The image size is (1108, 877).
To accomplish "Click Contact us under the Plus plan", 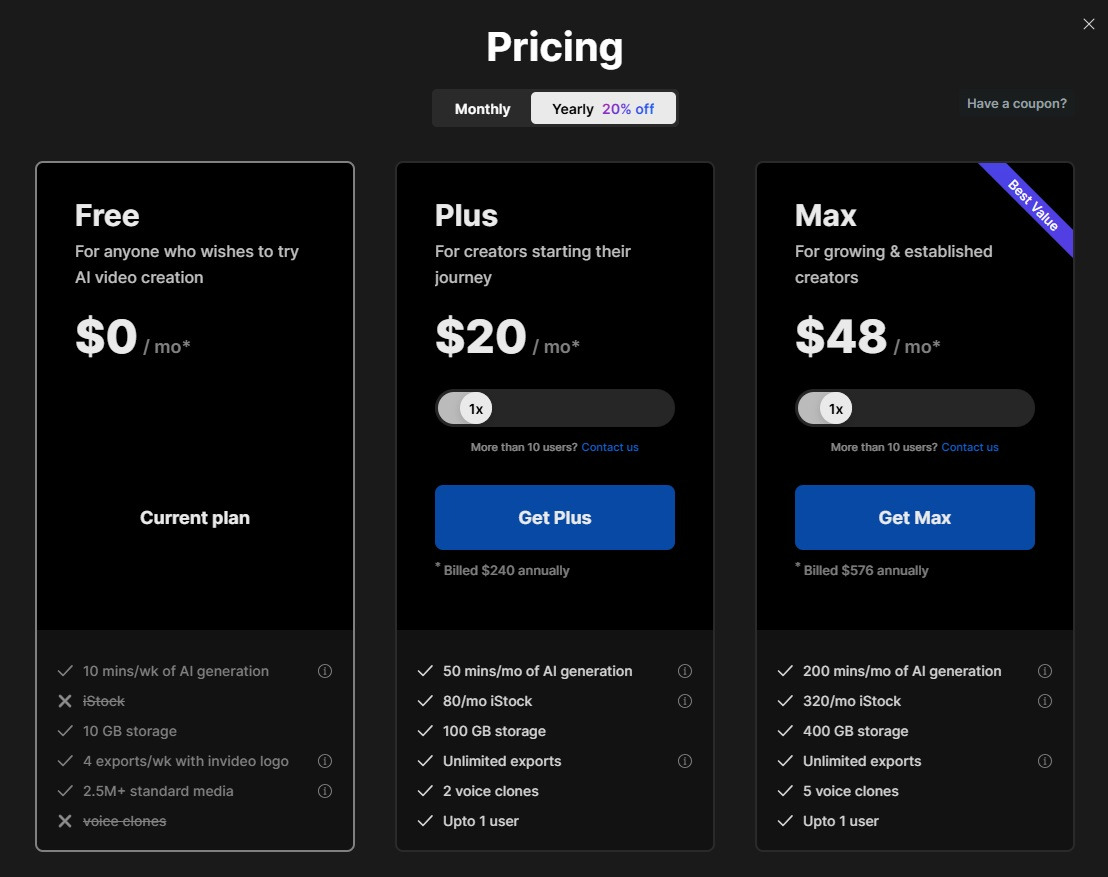I will (x=610, y=447).
